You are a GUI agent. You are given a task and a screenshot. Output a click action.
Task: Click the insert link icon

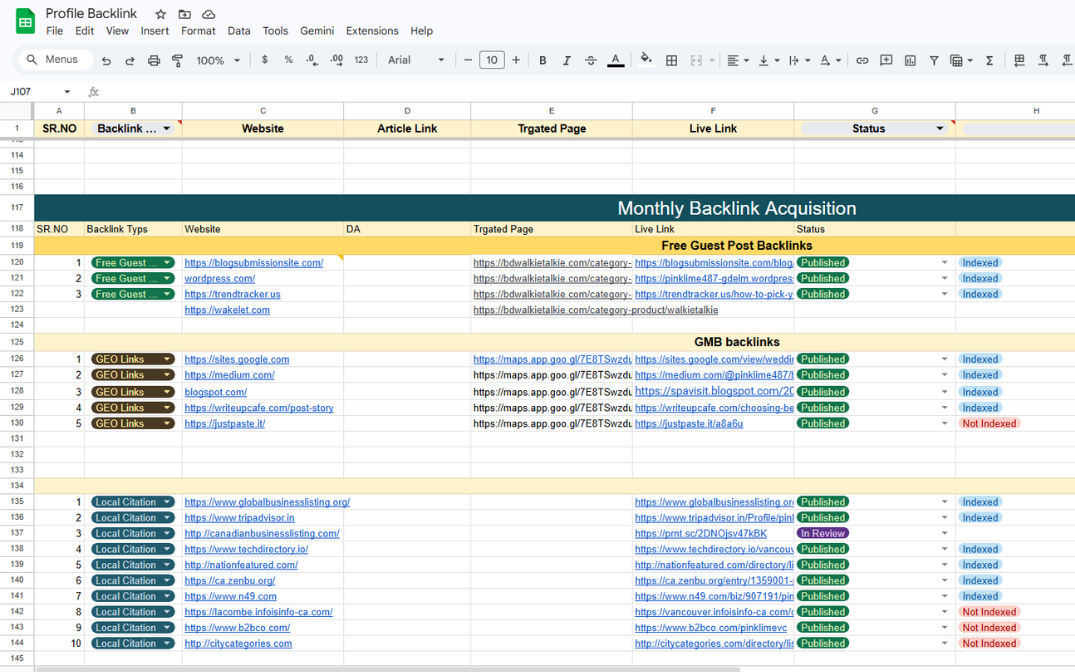tap(862, 61)
